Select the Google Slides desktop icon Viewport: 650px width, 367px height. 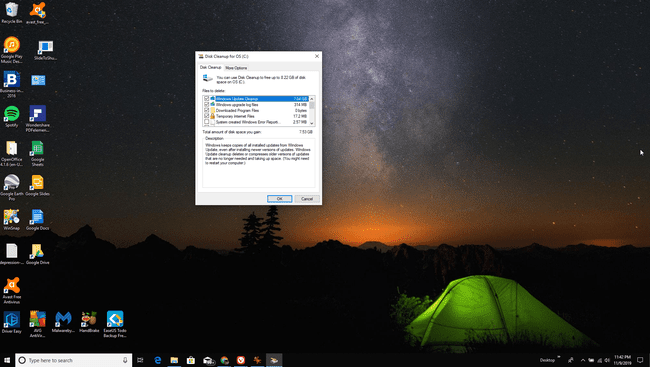click(37, 185)
